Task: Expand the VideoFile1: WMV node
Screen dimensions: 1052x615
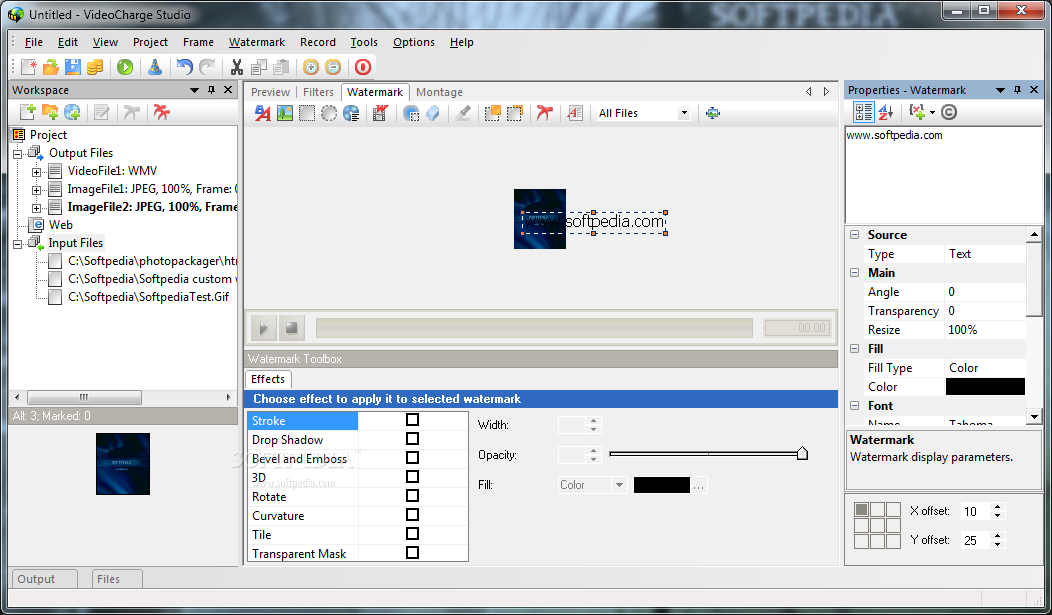Action: coord(36,172)
